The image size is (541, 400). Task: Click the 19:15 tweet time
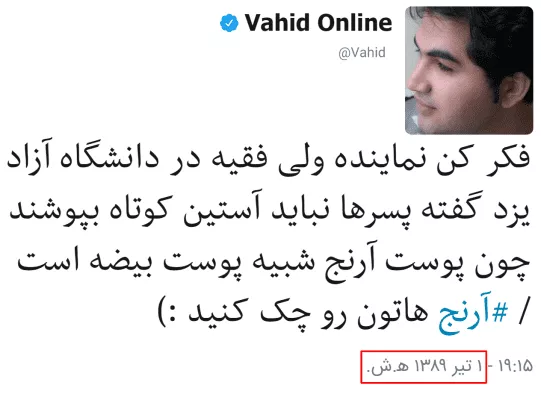pos(516,366)
